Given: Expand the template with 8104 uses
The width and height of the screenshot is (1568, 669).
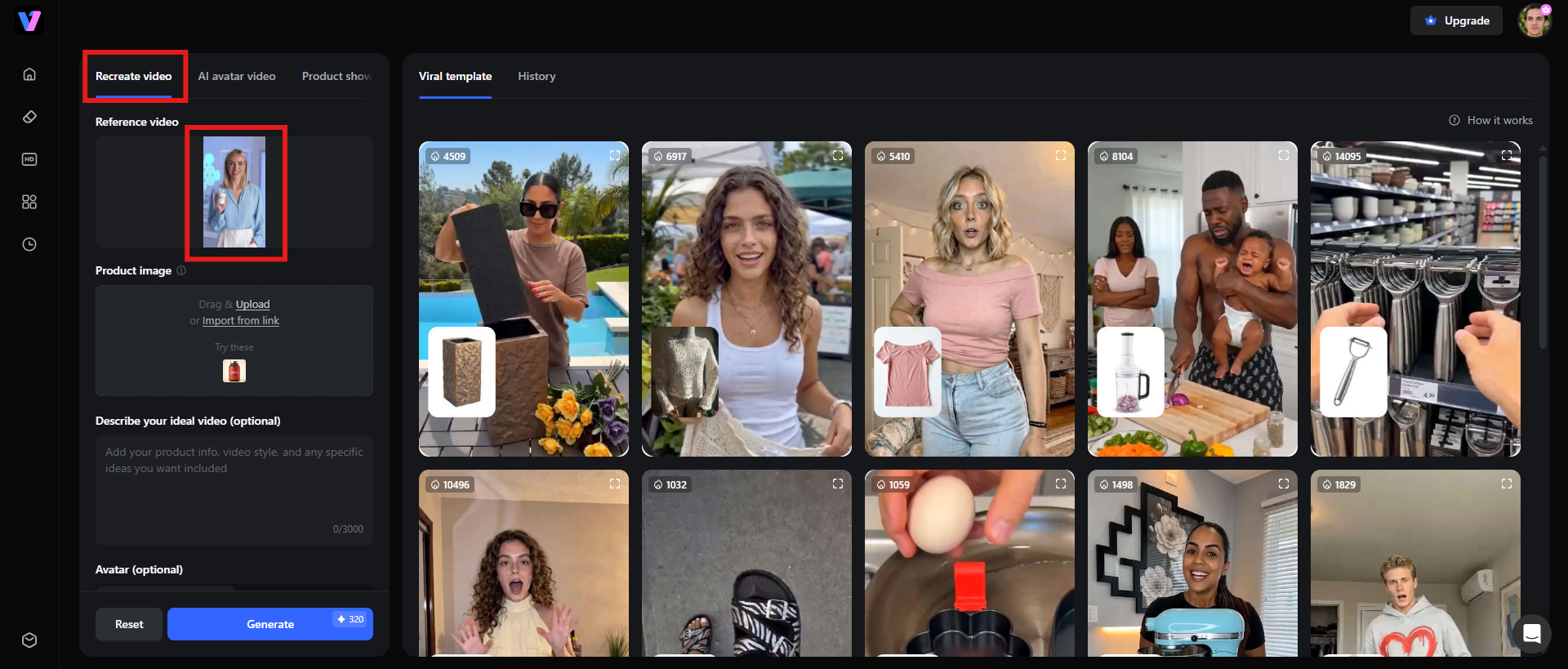Looking at the screenshot, I should click(1284, 155).
